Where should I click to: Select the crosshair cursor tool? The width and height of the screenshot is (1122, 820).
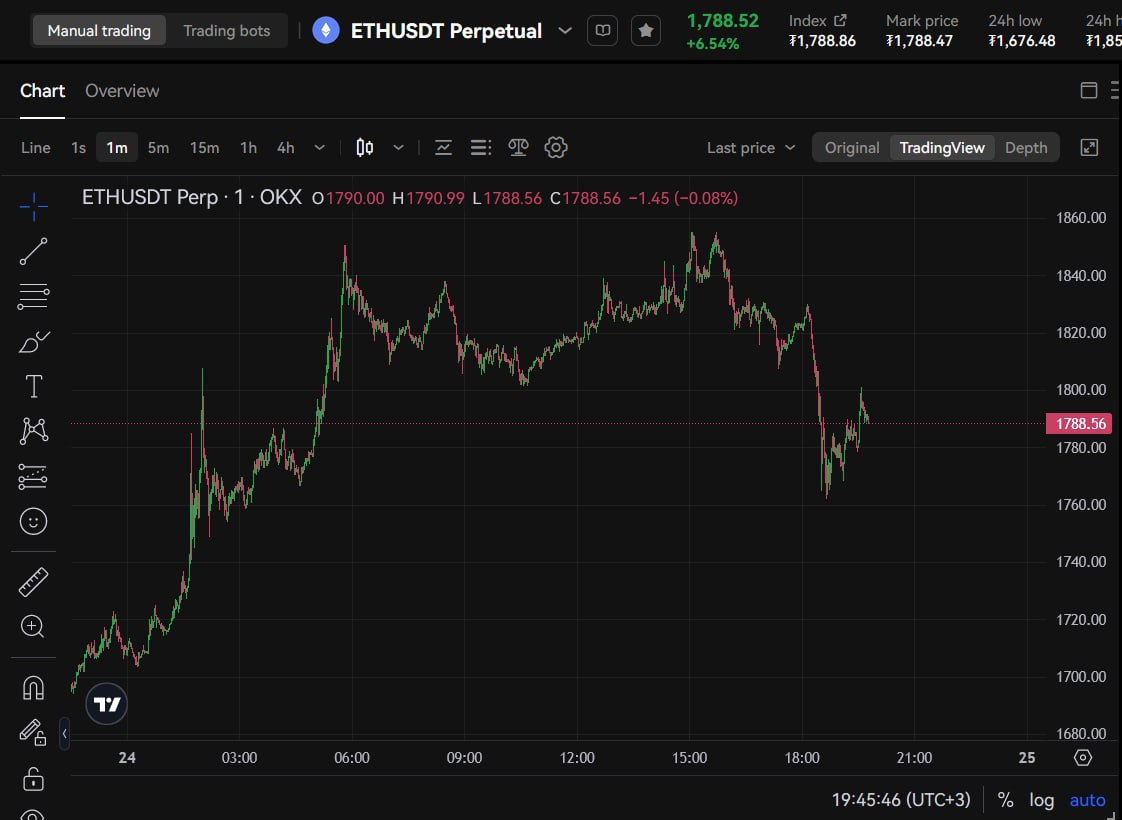pyautogui.click(x=33, y=207)
